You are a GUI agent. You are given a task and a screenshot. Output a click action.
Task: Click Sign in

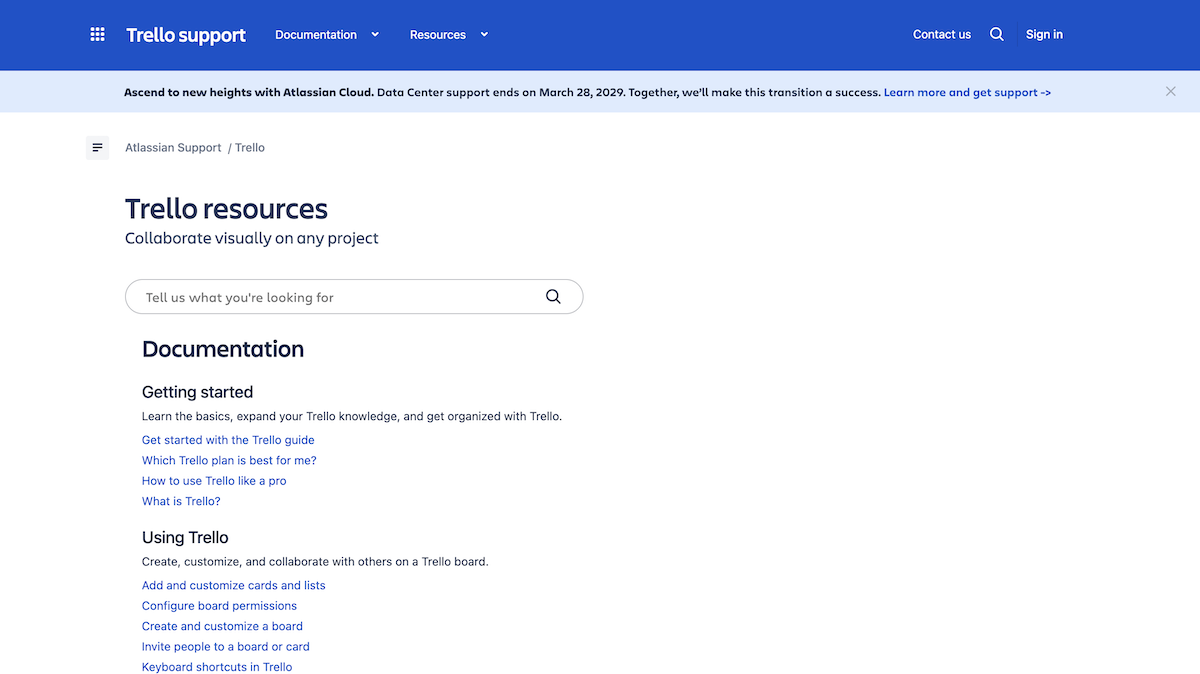[x=1043, y=34]
